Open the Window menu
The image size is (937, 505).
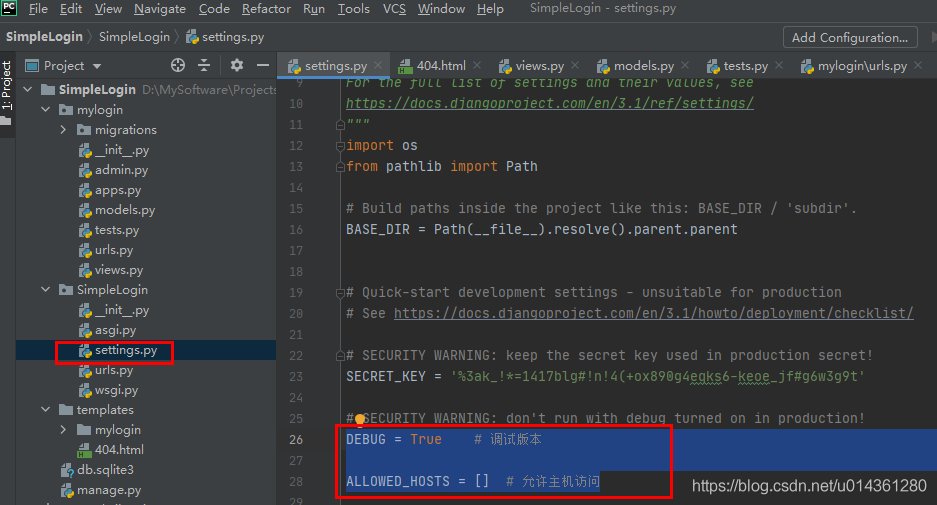pos(441,9)
